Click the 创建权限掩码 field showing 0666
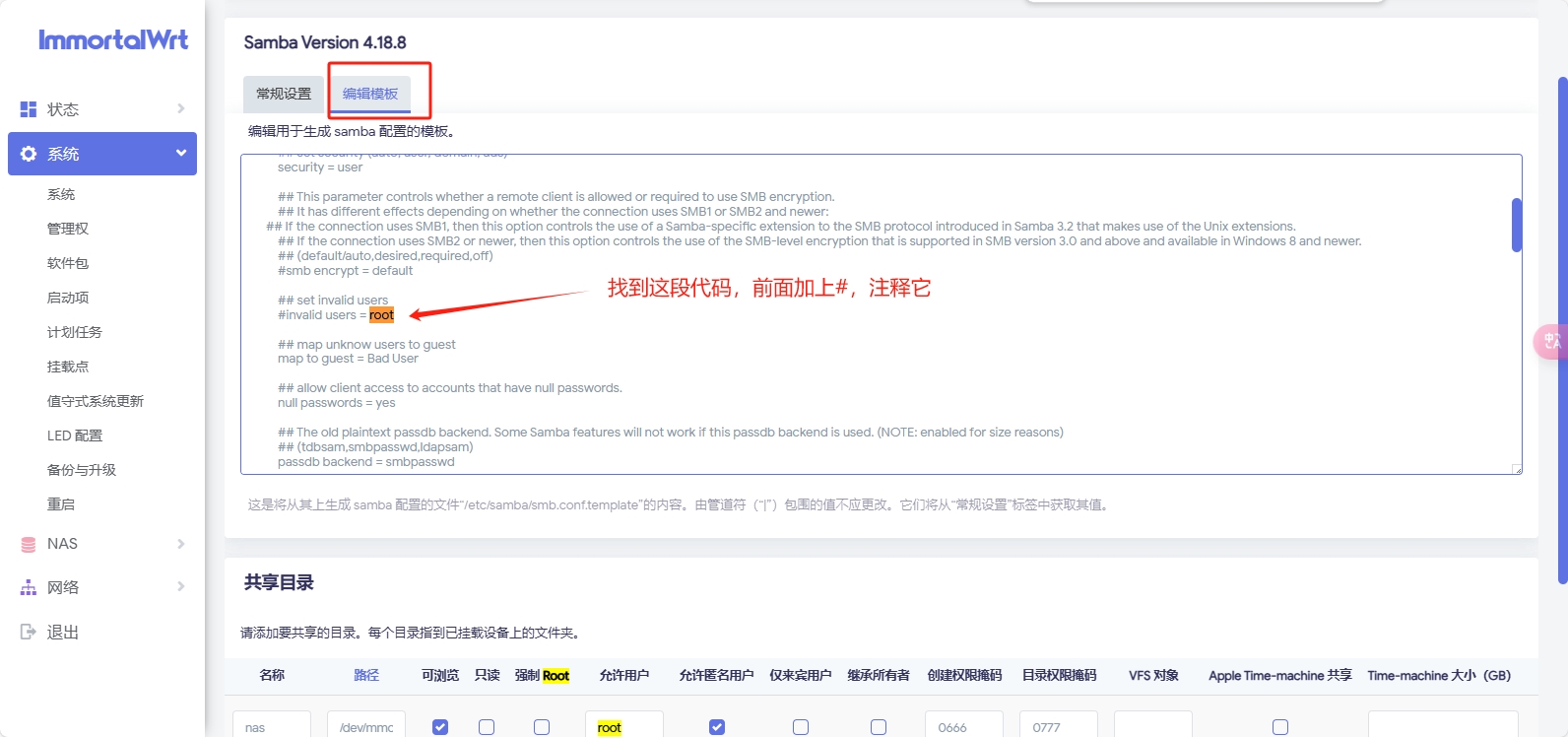The image size is (1568, 737). coord(963,727)
